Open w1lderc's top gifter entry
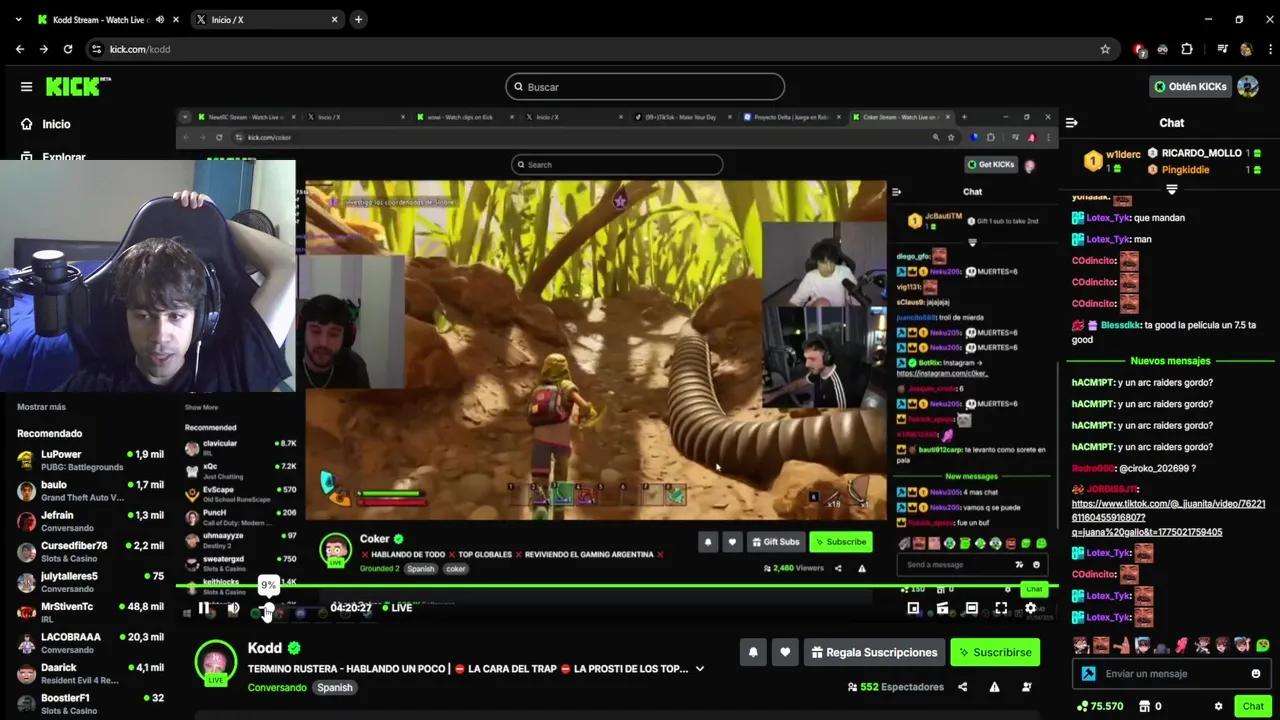The width and height of the screenshot is (1280, 720). (1112, 160)
